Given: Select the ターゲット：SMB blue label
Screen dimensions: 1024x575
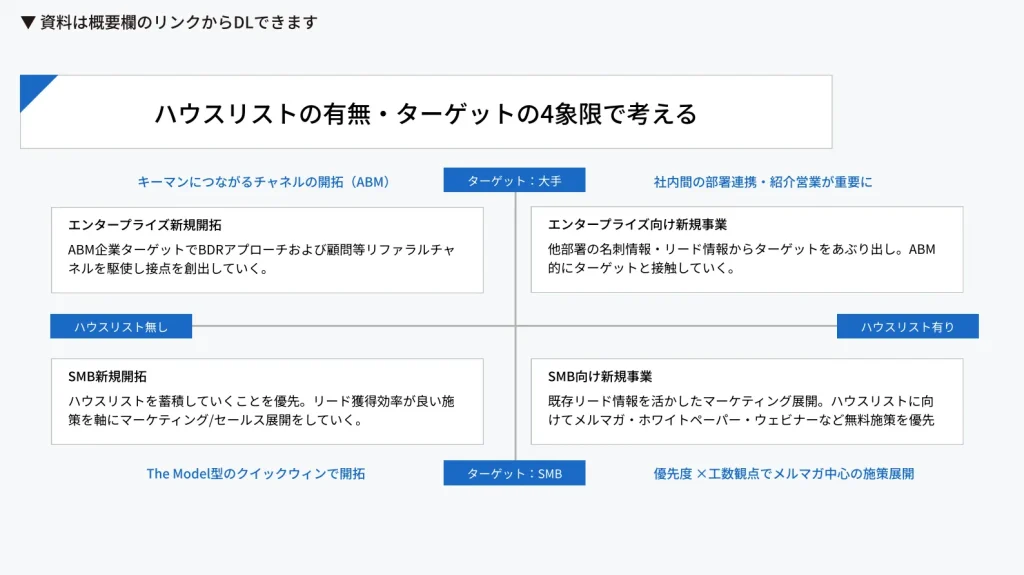Looking at the screenshot, I should click(514, 473).
